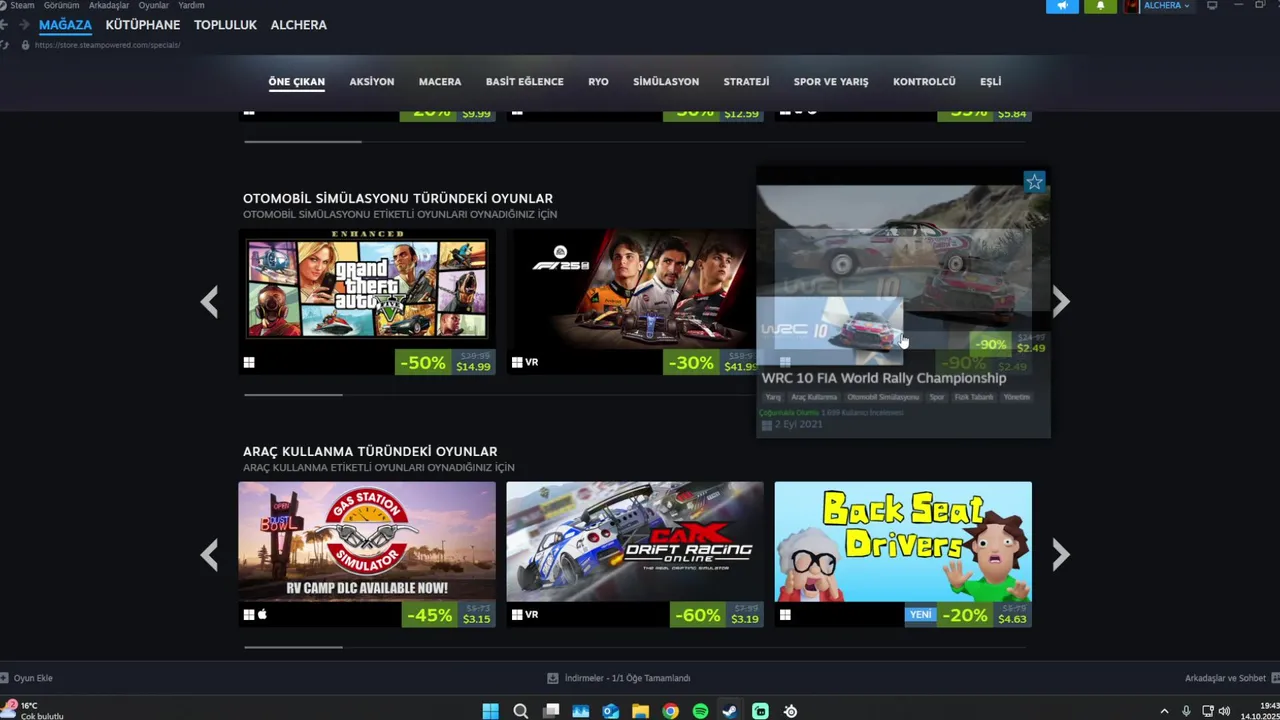
Task: Select the STRATEJİ category
Action: click(x=746, y=82)
